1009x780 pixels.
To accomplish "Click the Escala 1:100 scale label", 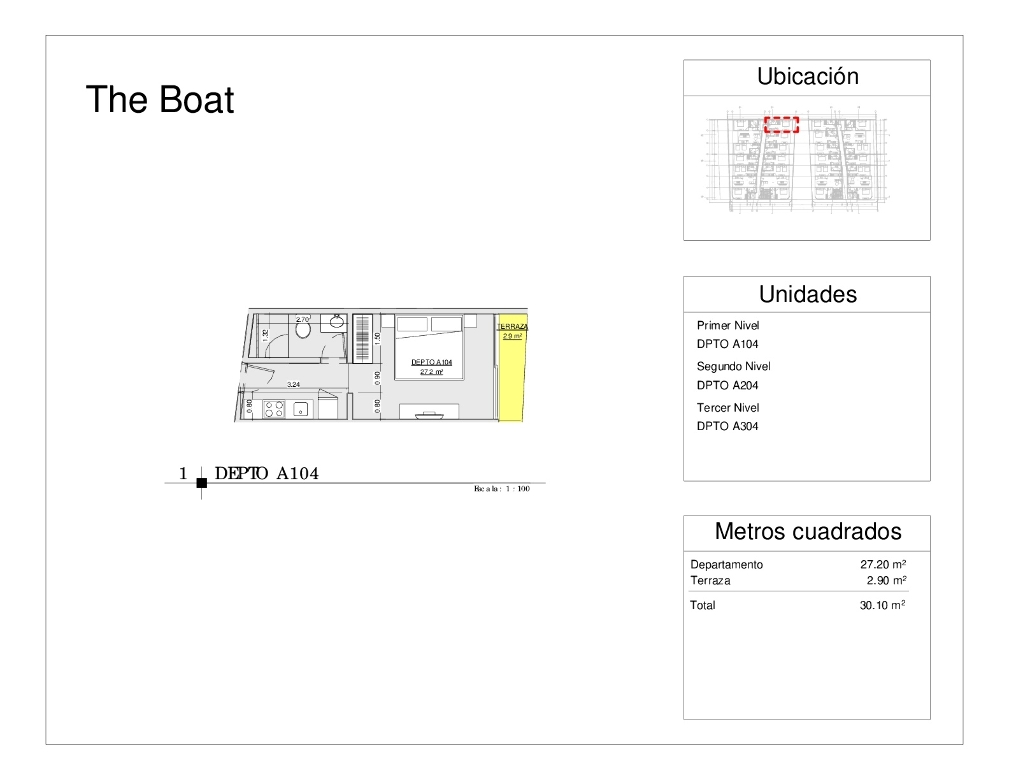I will tap(501, 490).
